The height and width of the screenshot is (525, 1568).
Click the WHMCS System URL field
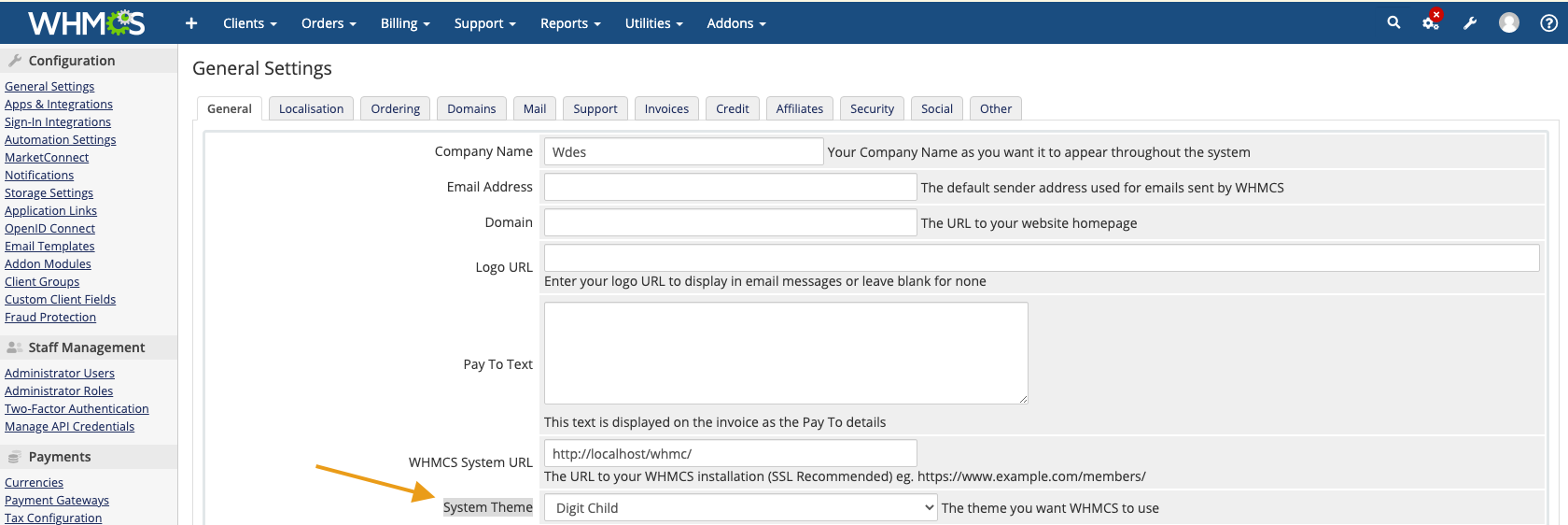(730, 453)
